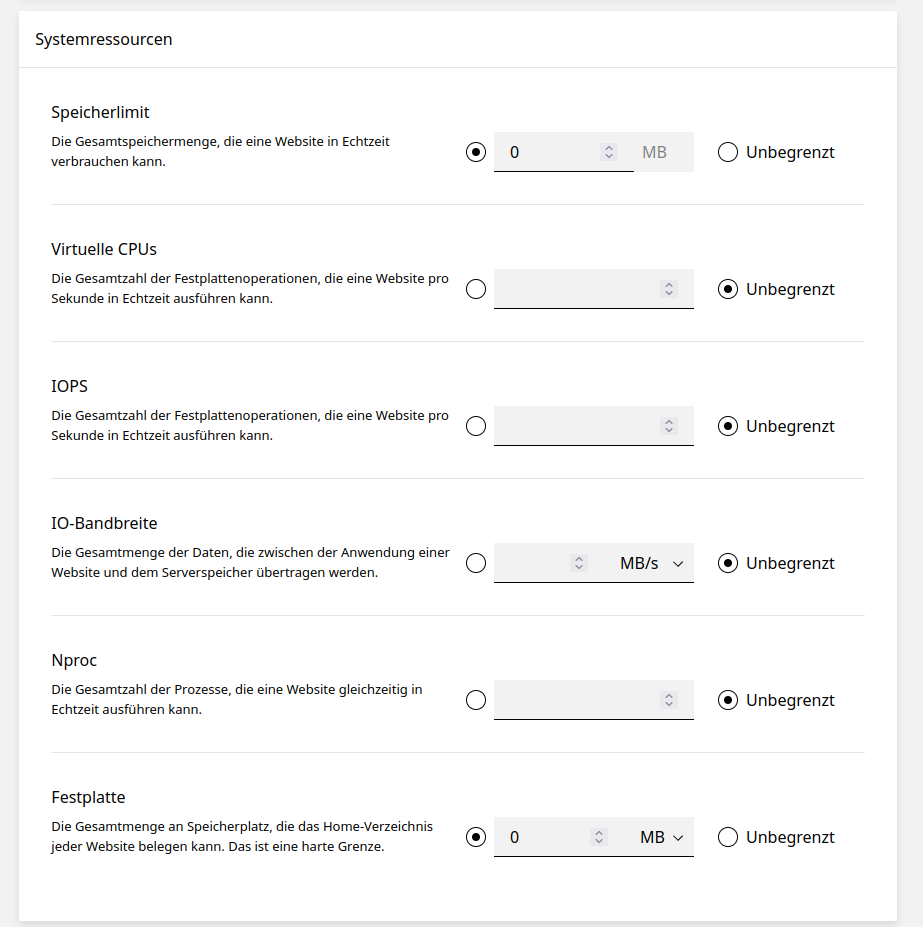Click the IOPS stepper up arrow
This screenshot has width=923, height=927.
(x=668, y=422)
